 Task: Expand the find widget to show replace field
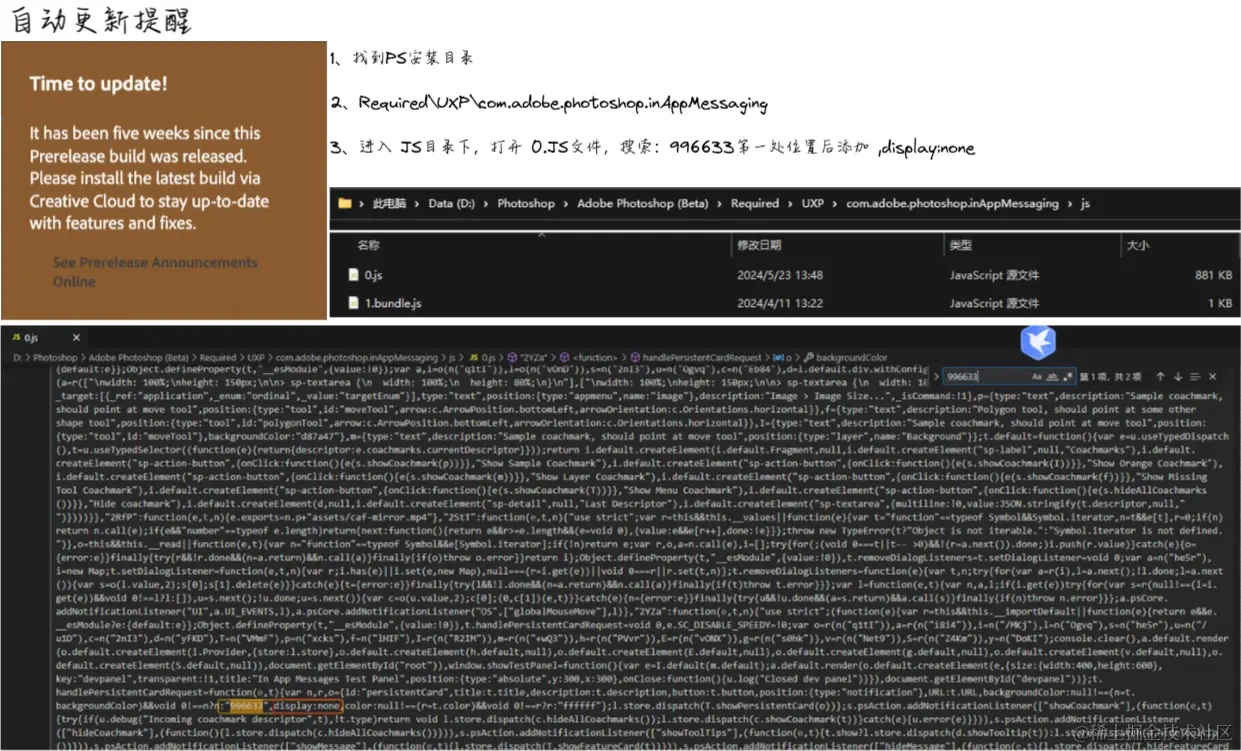(x=936, y=377)
